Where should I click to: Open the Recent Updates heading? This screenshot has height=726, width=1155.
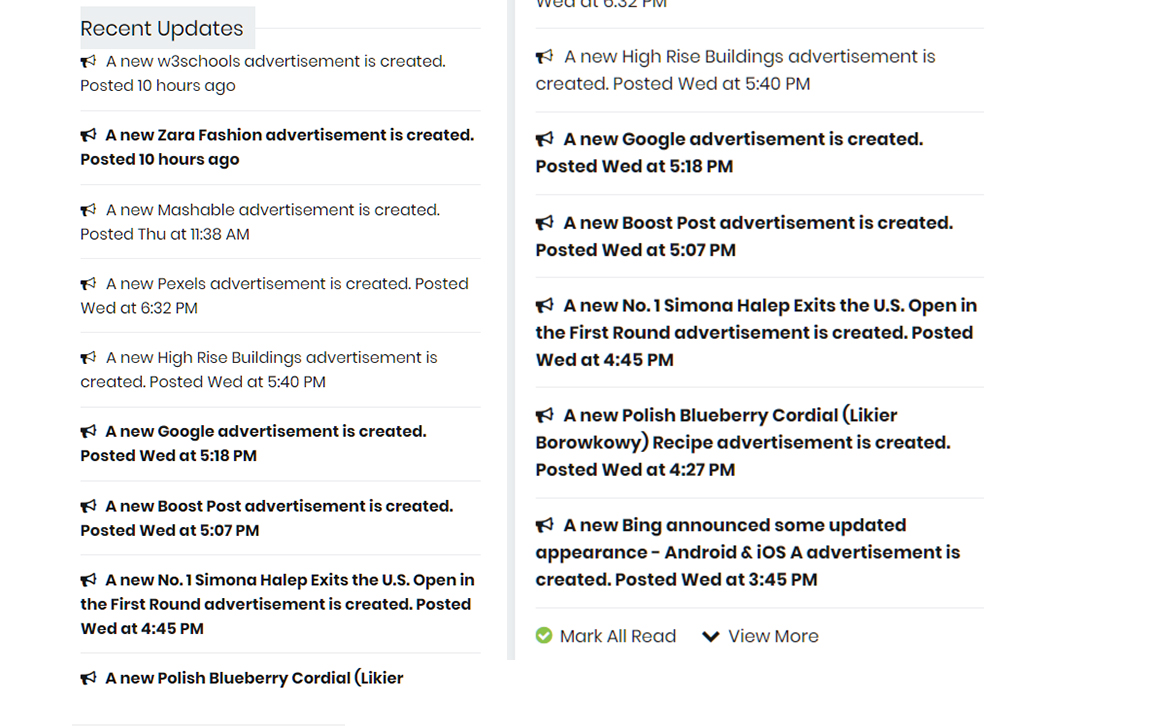[162, 28]
